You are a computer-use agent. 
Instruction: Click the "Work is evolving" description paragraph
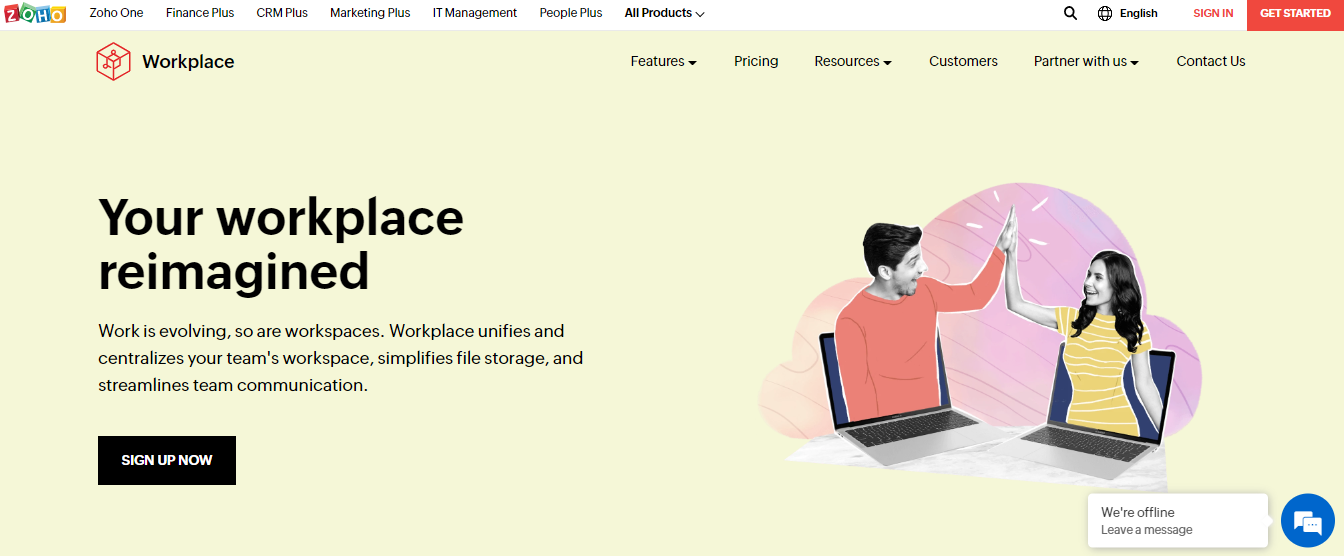click(340, 358)
